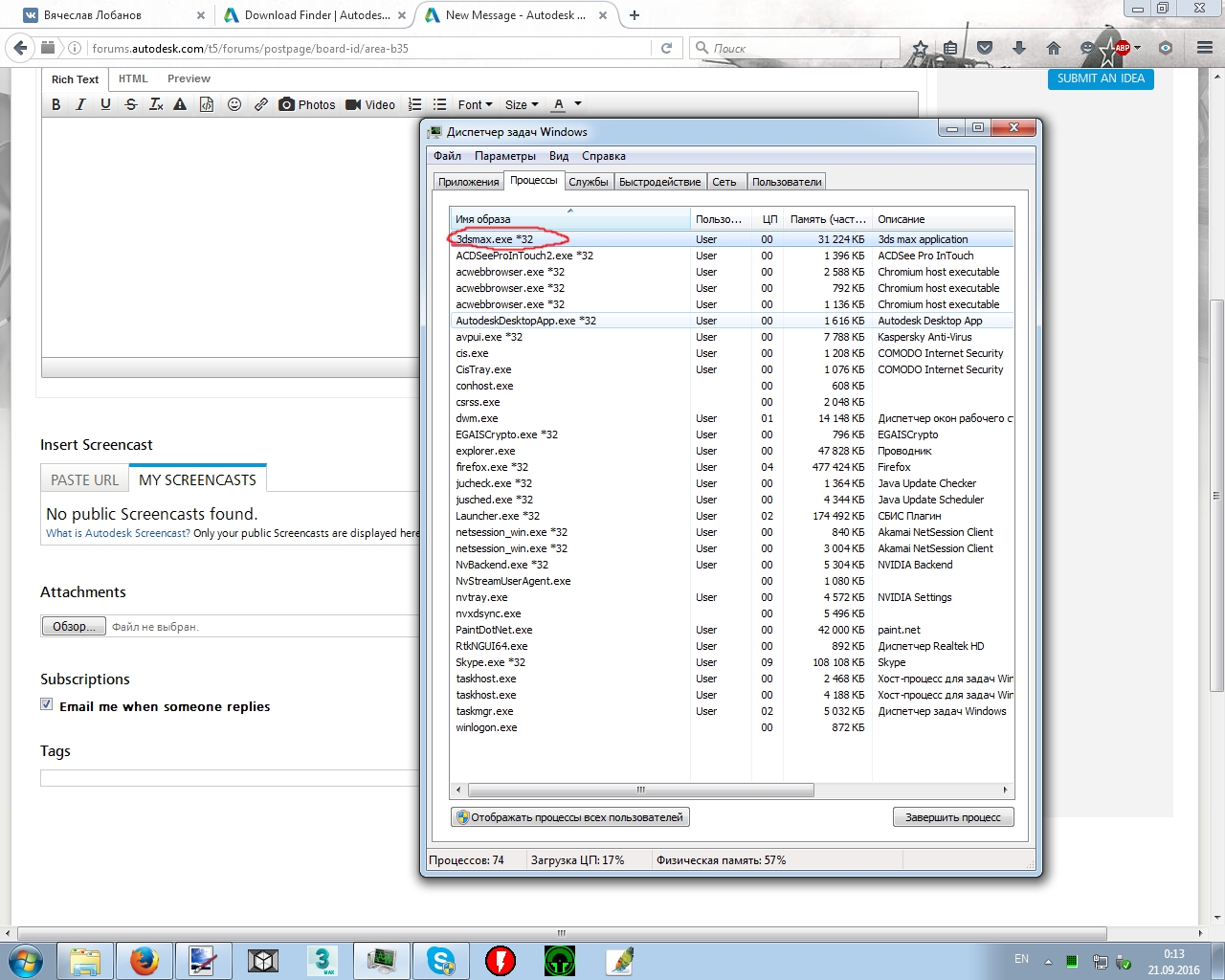
Task: Open the emoticon smiley picker
Action: pyautogui.click(x=234, y=104)
